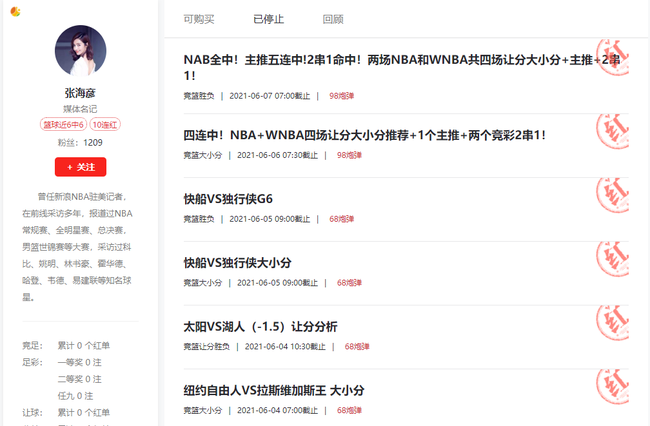Click the 98炮弹 price on the 06-06 article

(349, 155)
